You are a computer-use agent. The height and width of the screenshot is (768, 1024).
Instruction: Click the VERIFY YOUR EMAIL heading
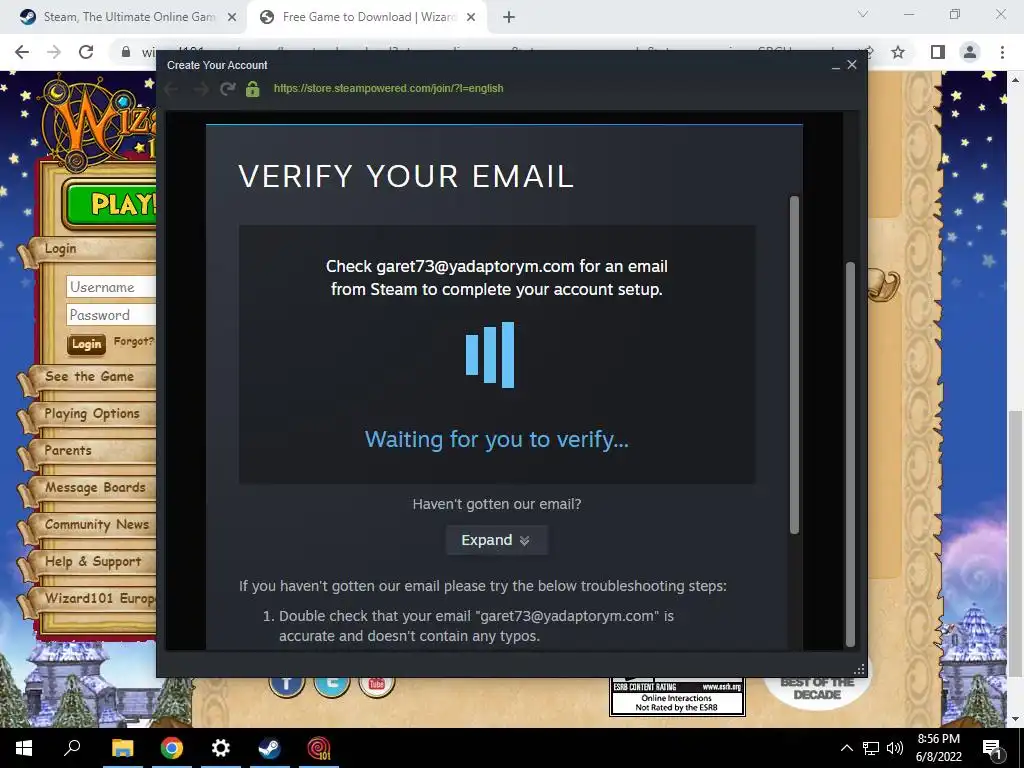tap(406, 176)
